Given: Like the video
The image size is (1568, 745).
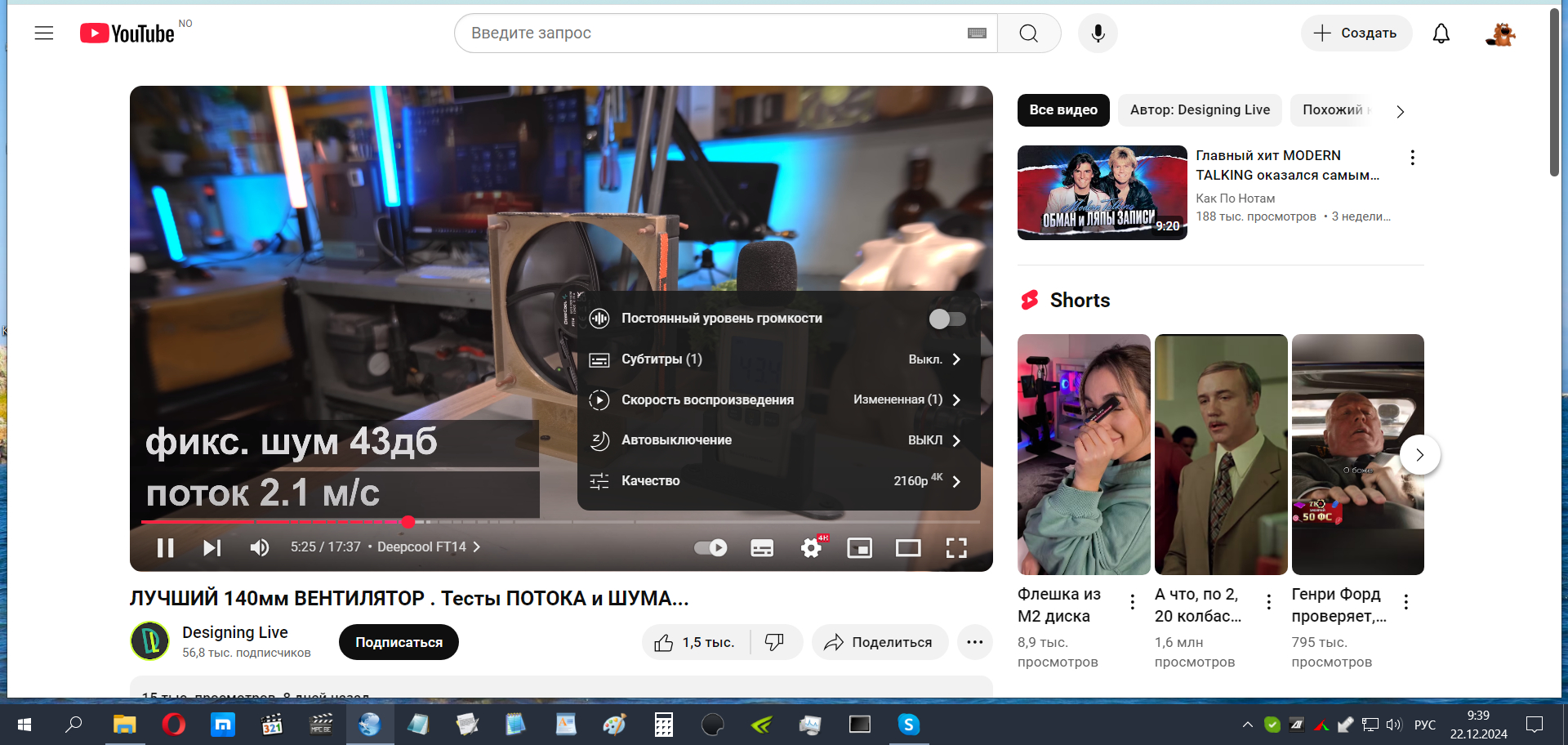Looking at the screenshot, I should 696,642.
